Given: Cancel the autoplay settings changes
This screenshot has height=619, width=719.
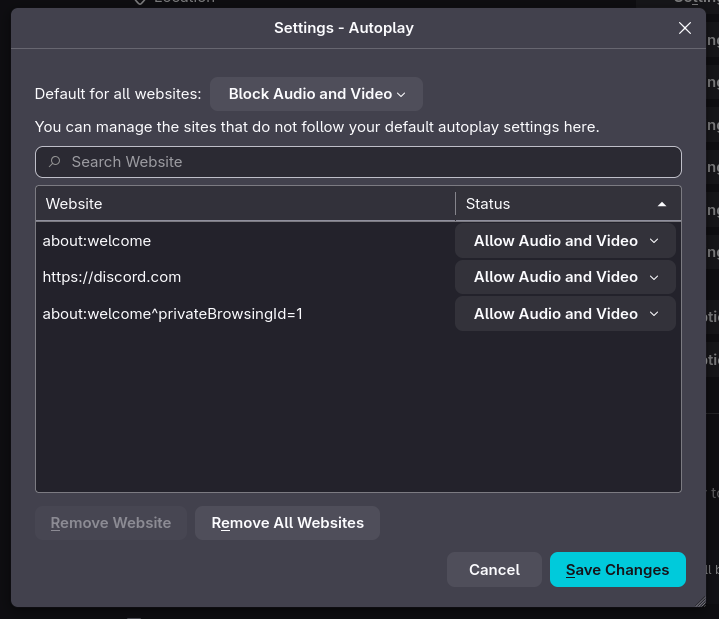Looking at the screenshot, I should [494, 570].
